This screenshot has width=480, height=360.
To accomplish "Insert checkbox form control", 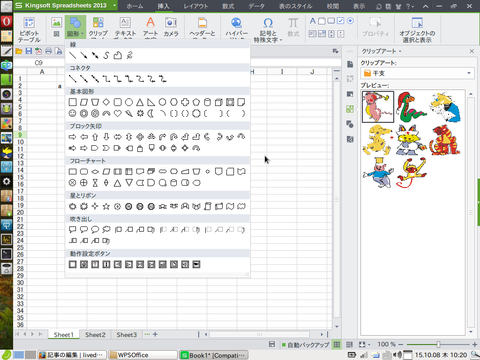I will [340, 21].
